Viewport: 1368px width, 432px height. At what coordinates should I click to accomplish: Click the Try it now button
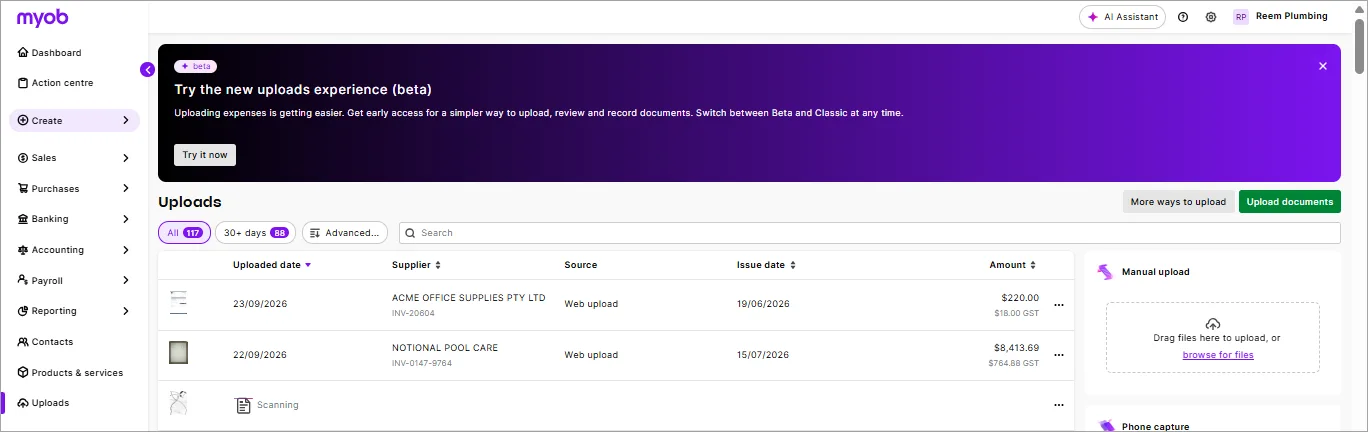tap(205, 155)
